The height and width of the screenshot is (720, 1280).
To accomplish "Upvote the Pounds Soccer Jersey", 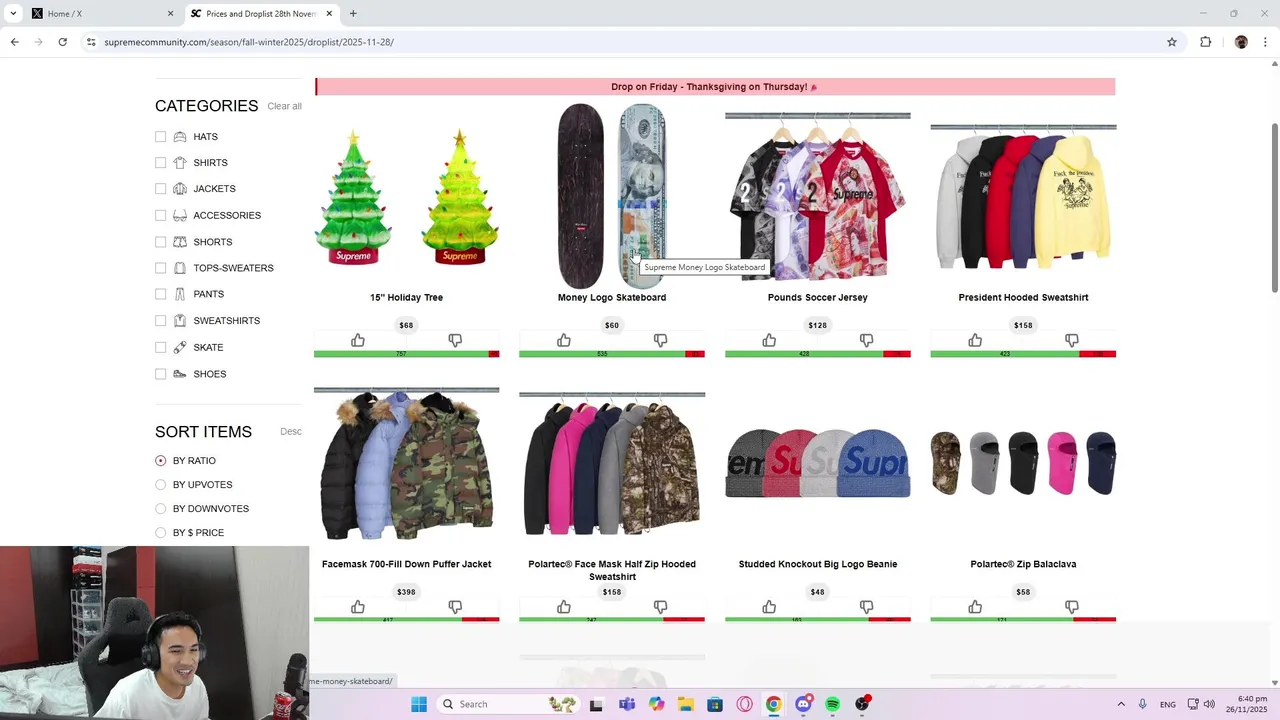I will point(769,341).
